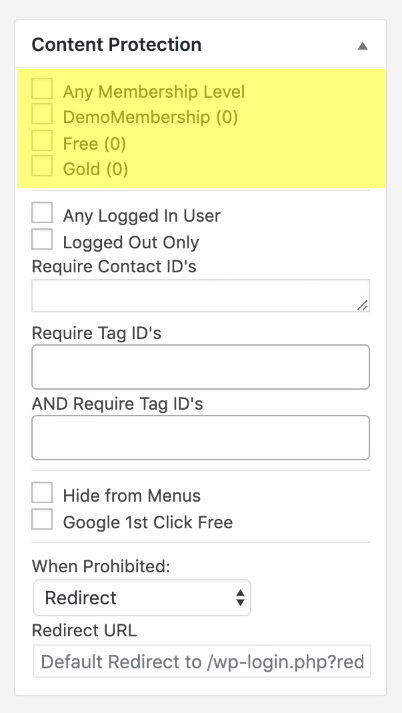Click the AND Require Tag ID's field
This screenshot has height=713, width=402.
coord(201,437)
